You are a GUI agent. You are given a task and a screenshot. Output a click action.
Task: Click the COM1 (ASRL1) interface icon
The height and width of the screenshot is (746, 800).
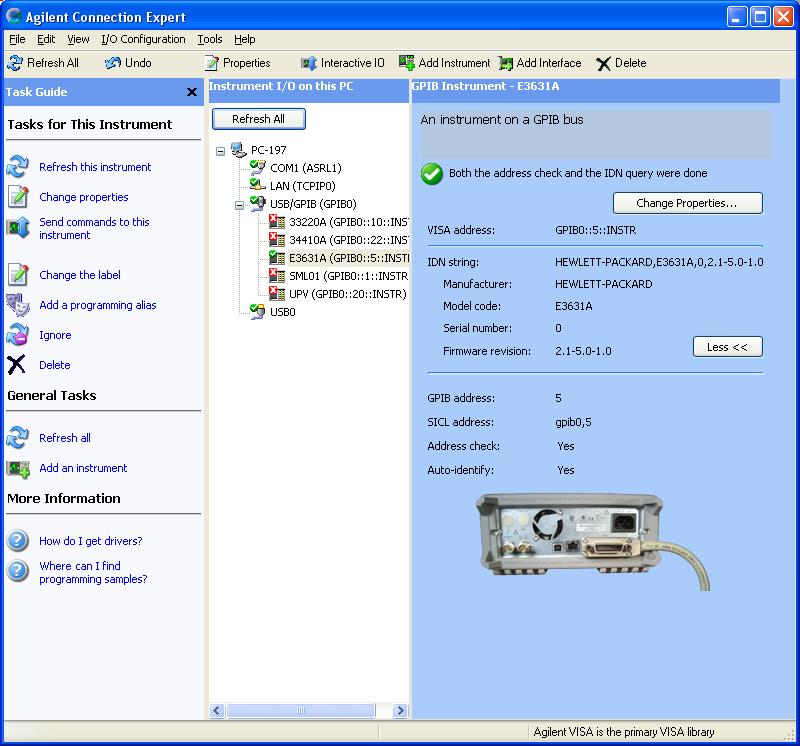pyautogui.click(x=258, y=167)
